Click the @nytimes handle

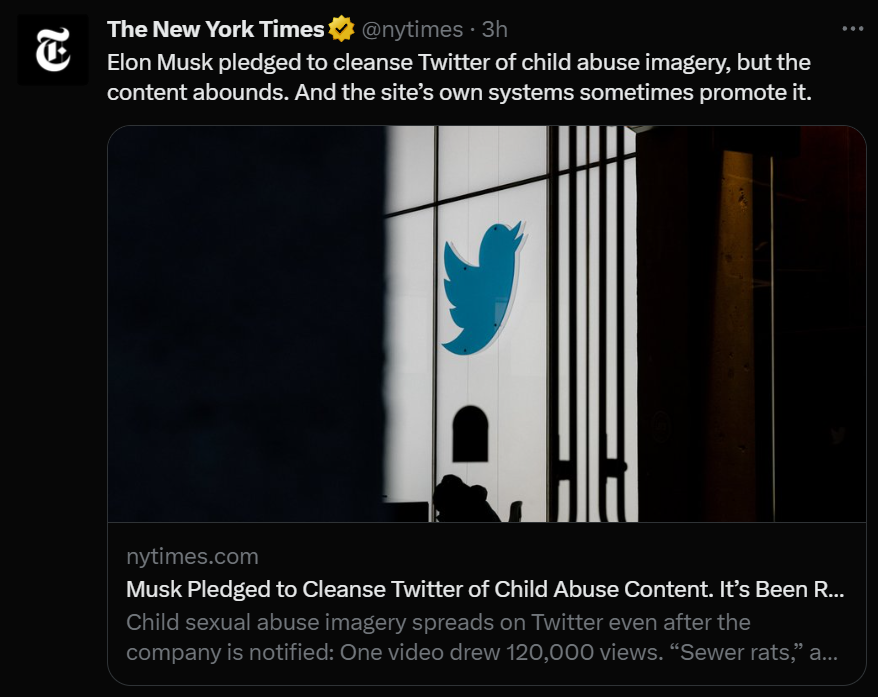coord(411,30)
